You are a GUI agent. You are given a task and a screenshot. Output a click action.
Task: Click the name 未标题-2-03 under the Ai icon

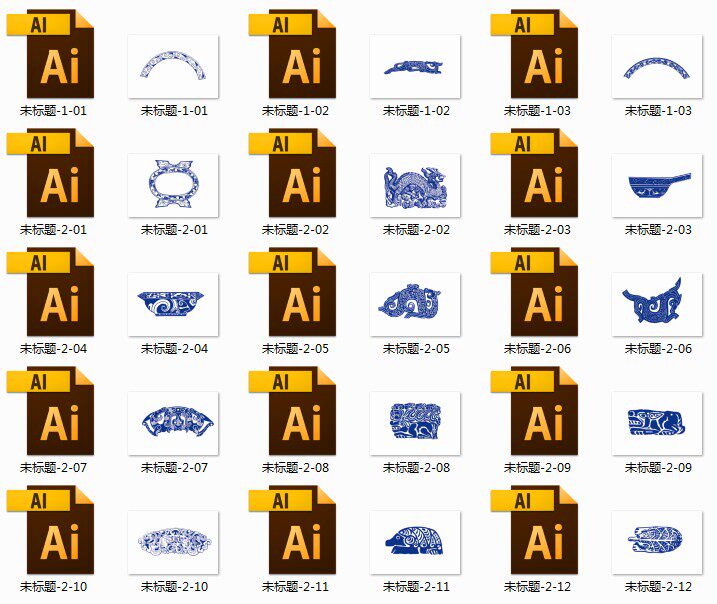click(x=537, y=230)
